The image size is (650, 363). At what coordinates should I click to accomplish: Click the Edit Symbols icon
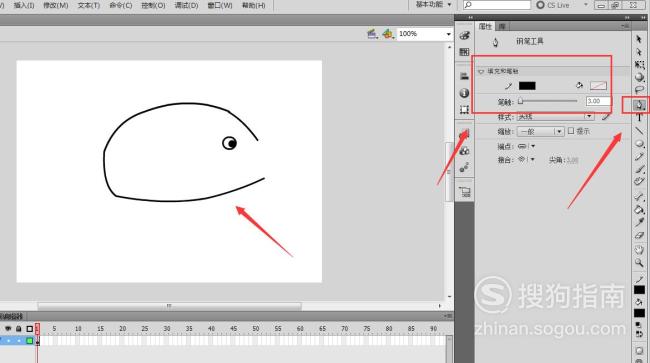tap(388, 34)
